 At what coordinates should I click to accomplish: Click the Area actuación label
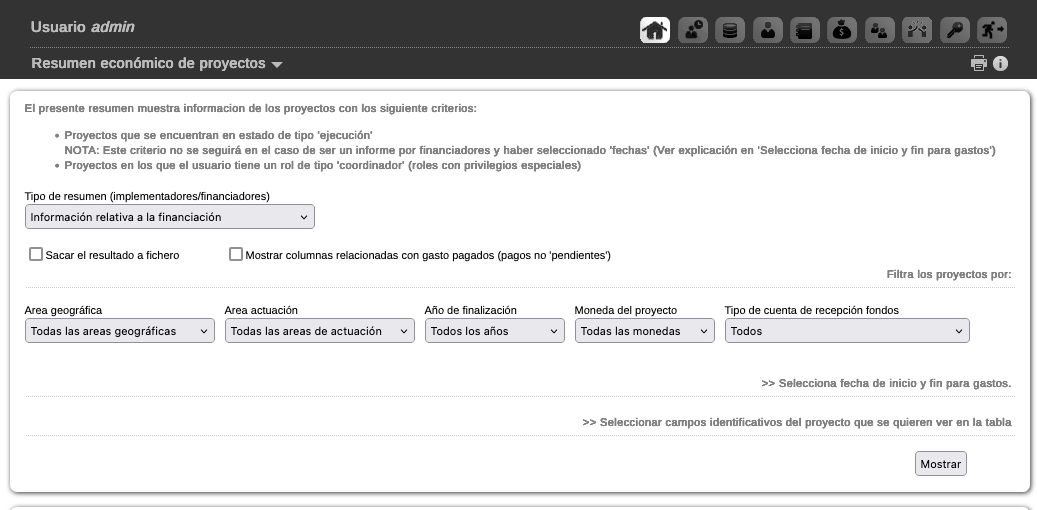pyautogui.click(x=261, y=310)
